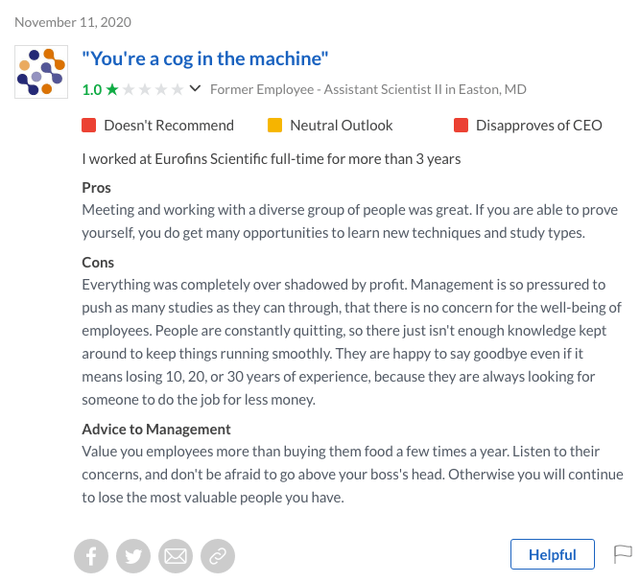This screenshot has height=582, width=640.
Task: Click the Pros heading
Action: 96,187
